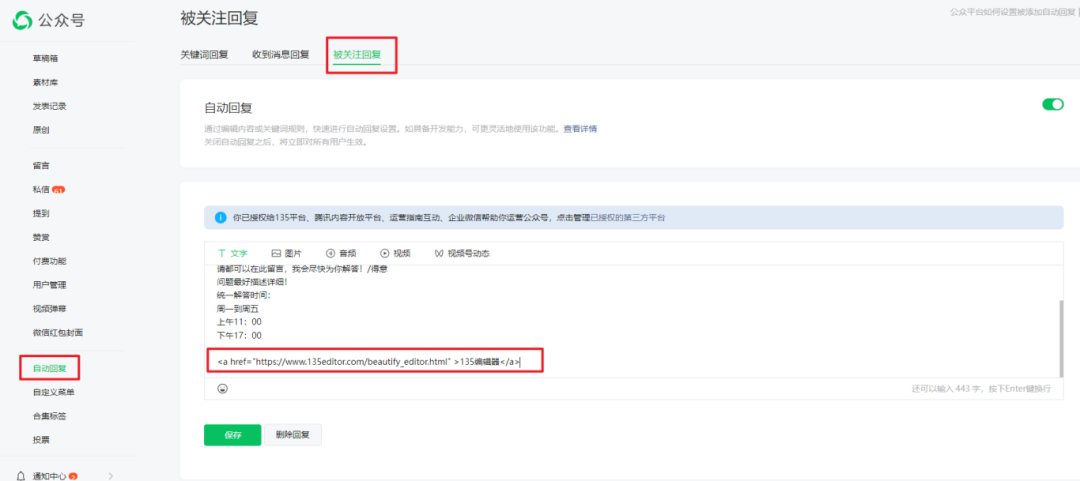Open 通知中心 in the sidebar
This screenshot has width=1080, height=481.
point(50,475)
